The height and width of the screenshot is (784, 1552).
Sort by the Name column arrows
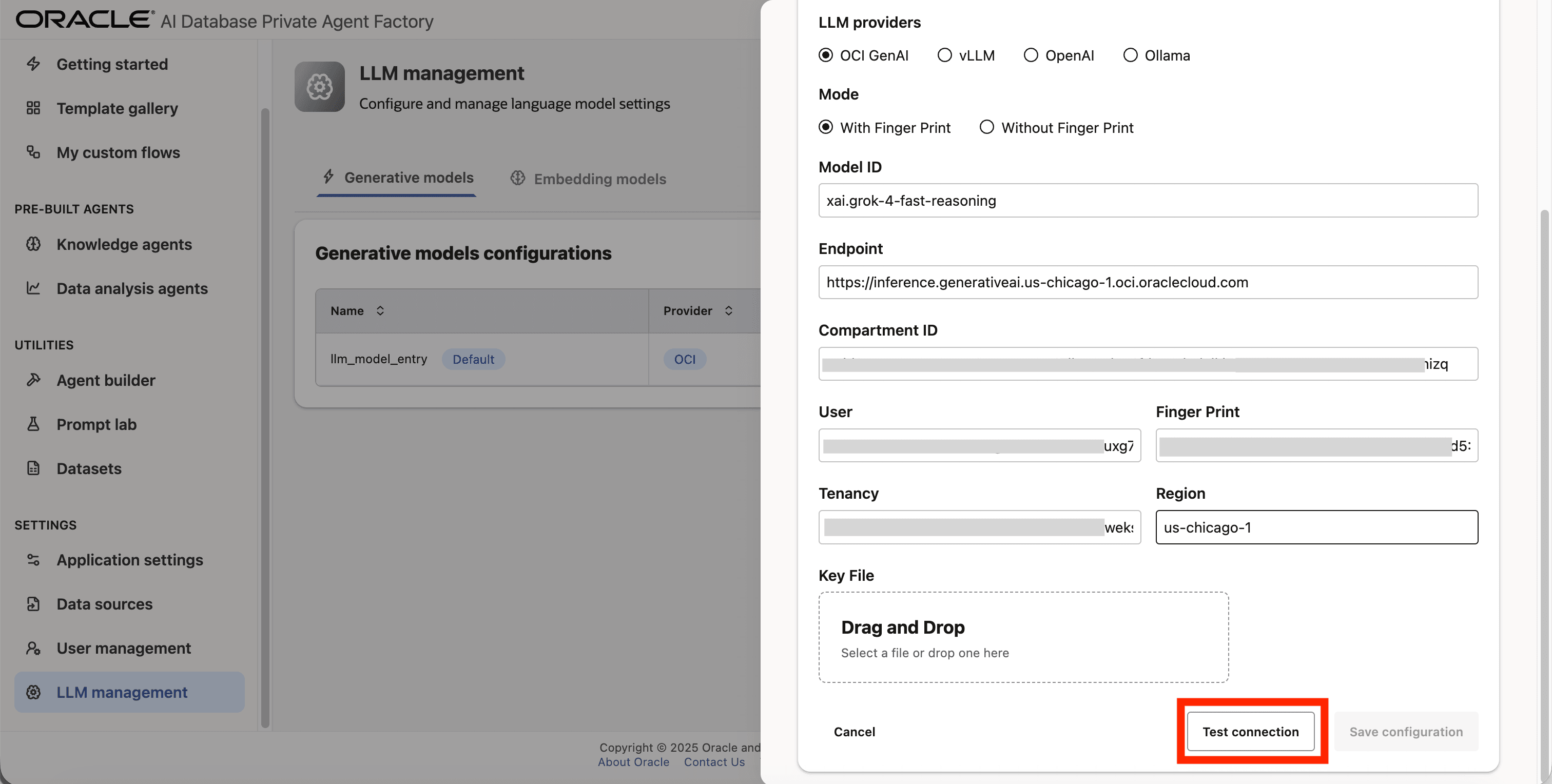pos(380,311)
